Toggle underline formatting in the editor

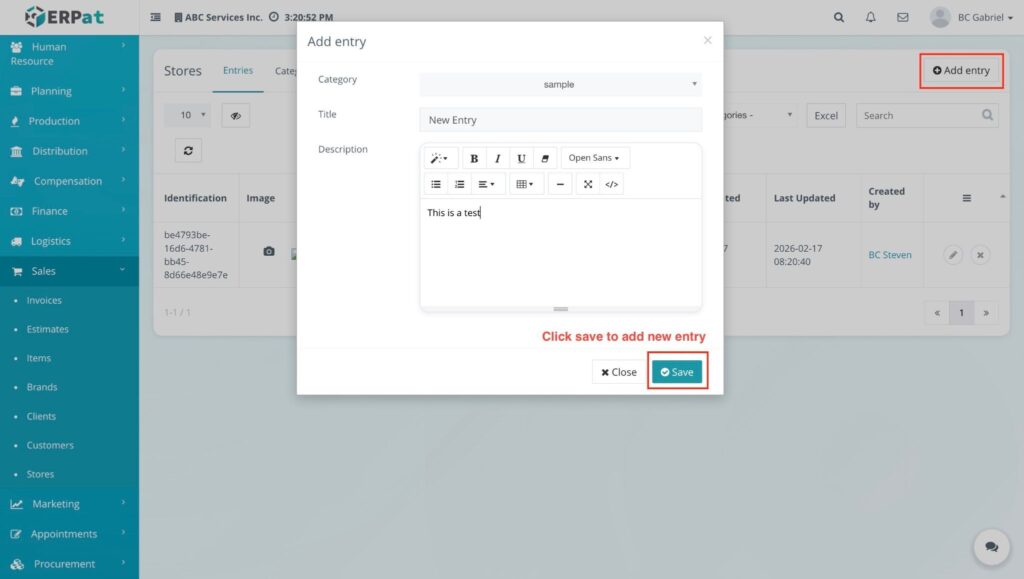click(521, 158)
